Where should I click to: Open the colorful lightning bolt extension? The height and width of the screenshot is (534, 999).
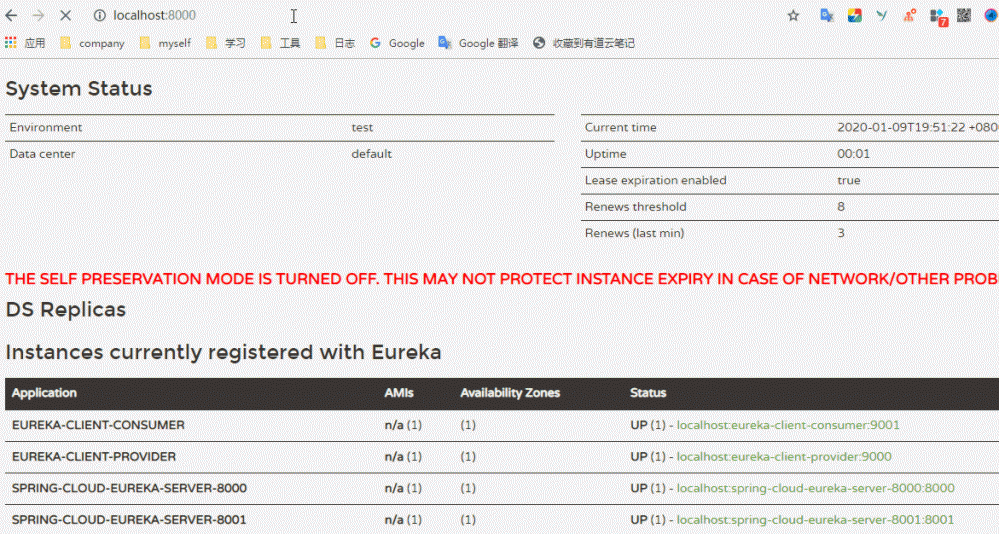(x=854, y=15)
